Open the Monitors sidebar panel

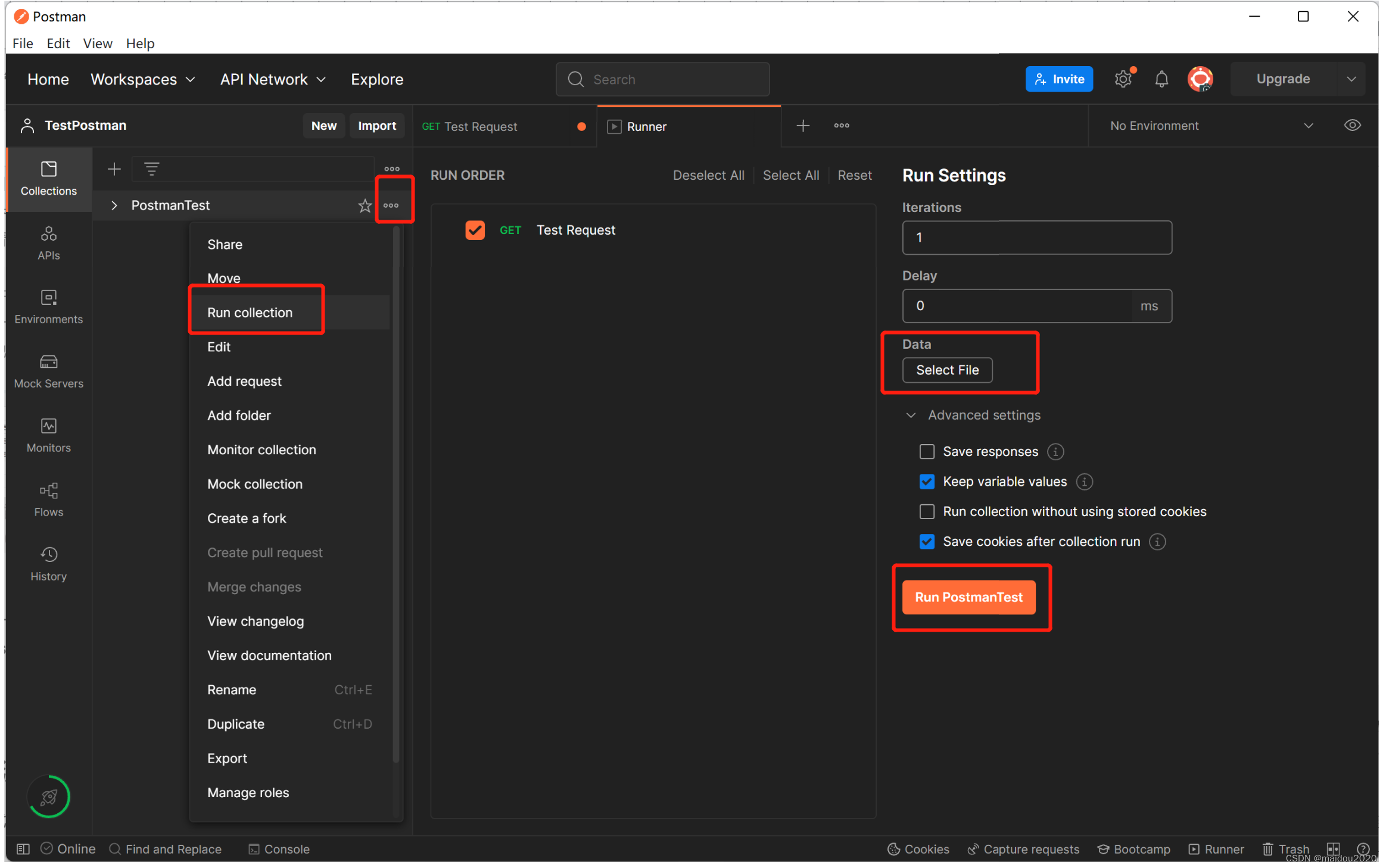[x=49, y=436]
